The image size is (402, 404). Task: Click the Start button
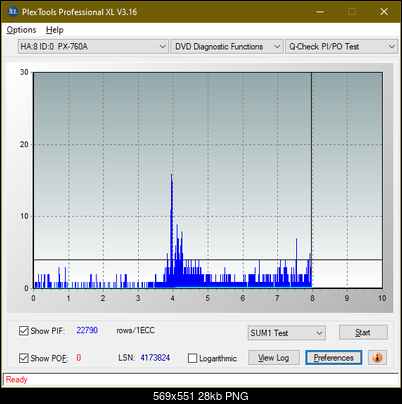point(363,332)
